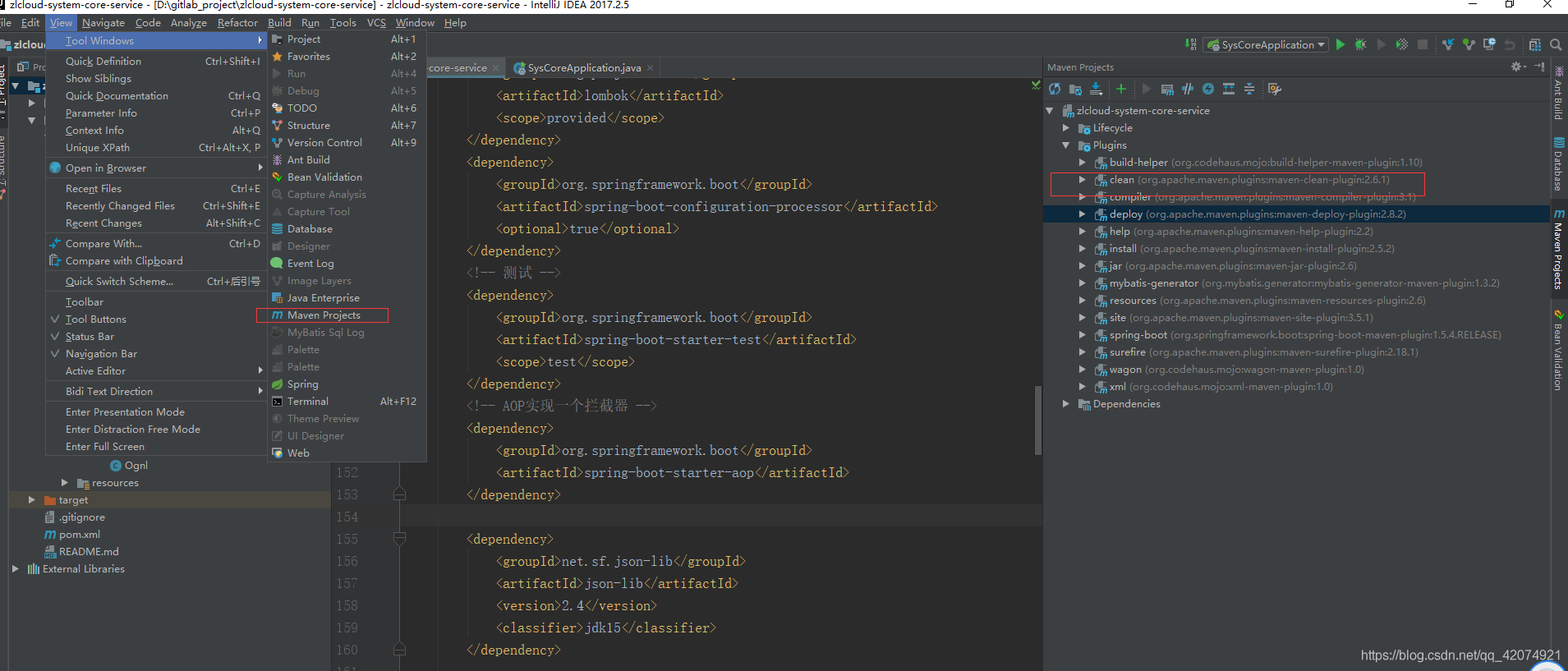The height and width of the screenshot is (671, 1568).
Task: Open pom.xml in project tree
Action: point(79,534)
